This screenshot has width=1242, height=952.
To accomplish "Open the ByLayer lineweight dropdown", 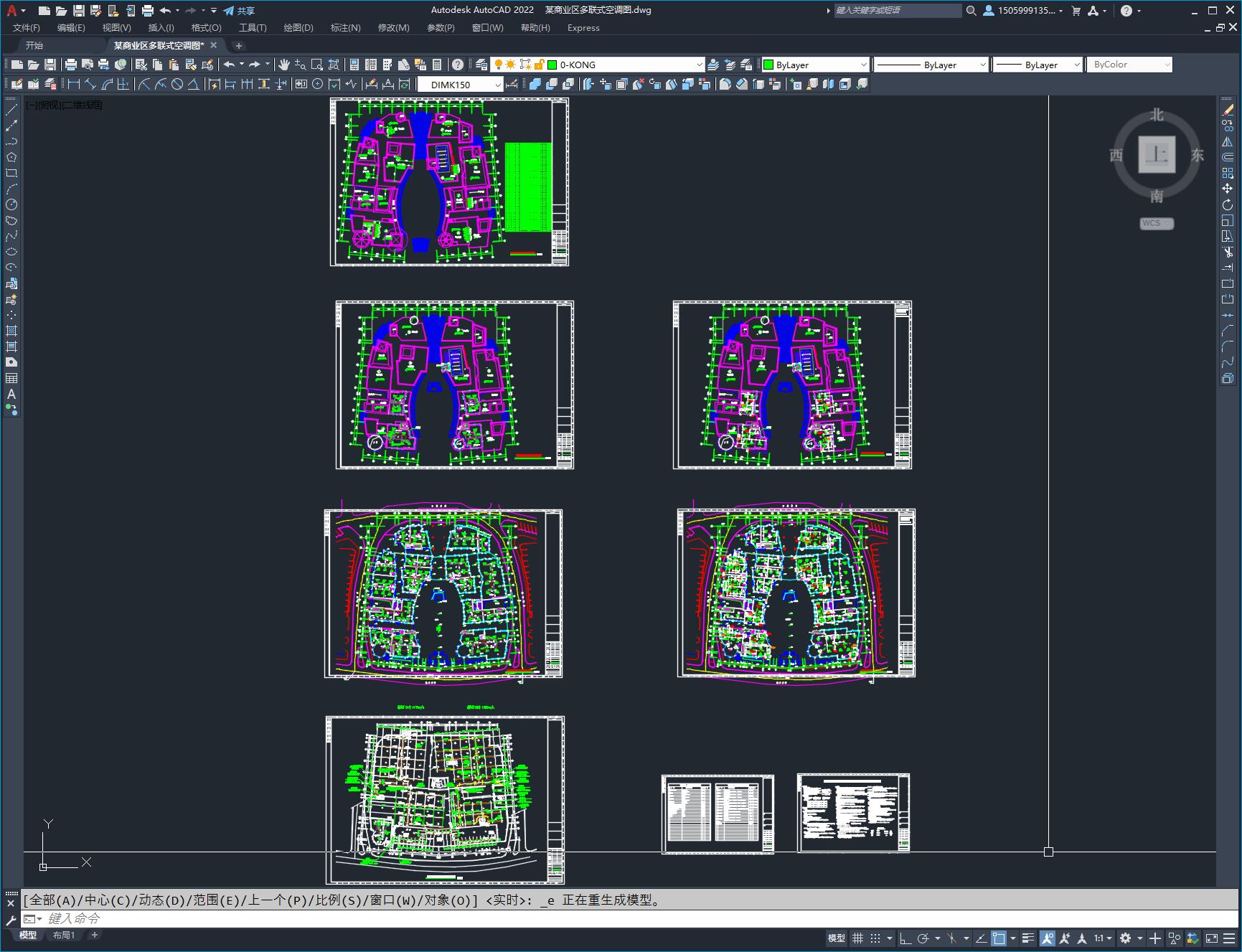I will click(x=1076, y=65).
